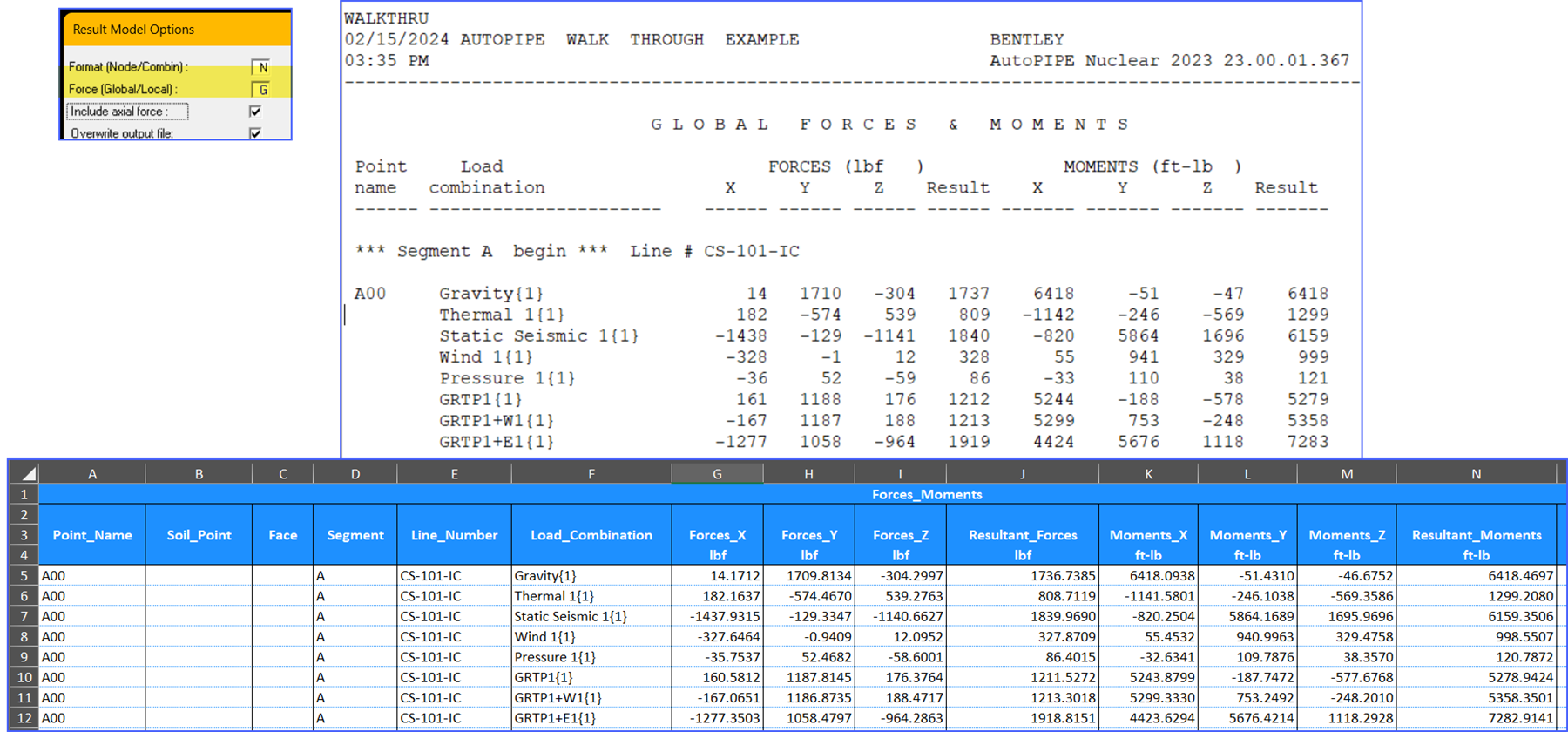The height and width of the screenshot is (732, 1568).
Task: Select the Static Seismic 1{1} spreadsheet cell
Action: 591,616
